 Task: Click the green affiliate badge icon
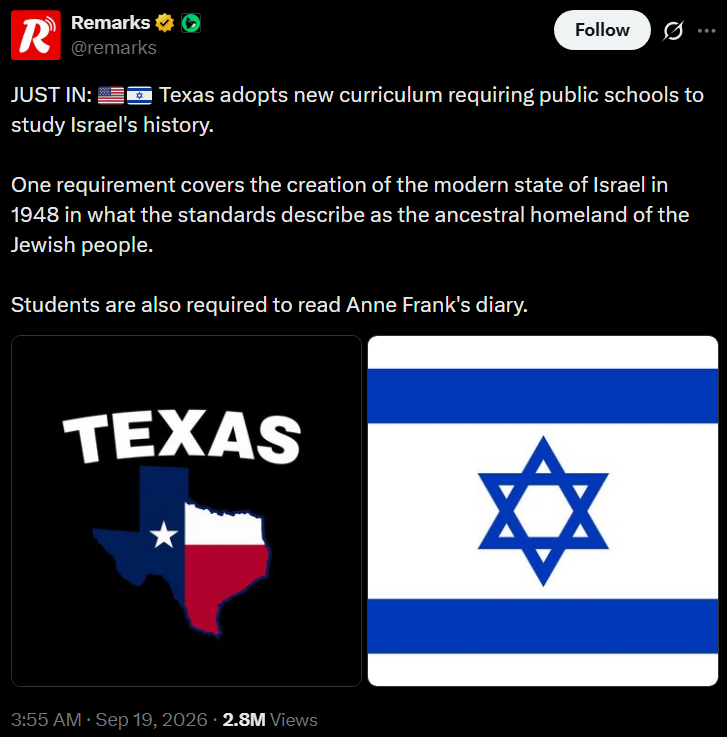[191, 23]
